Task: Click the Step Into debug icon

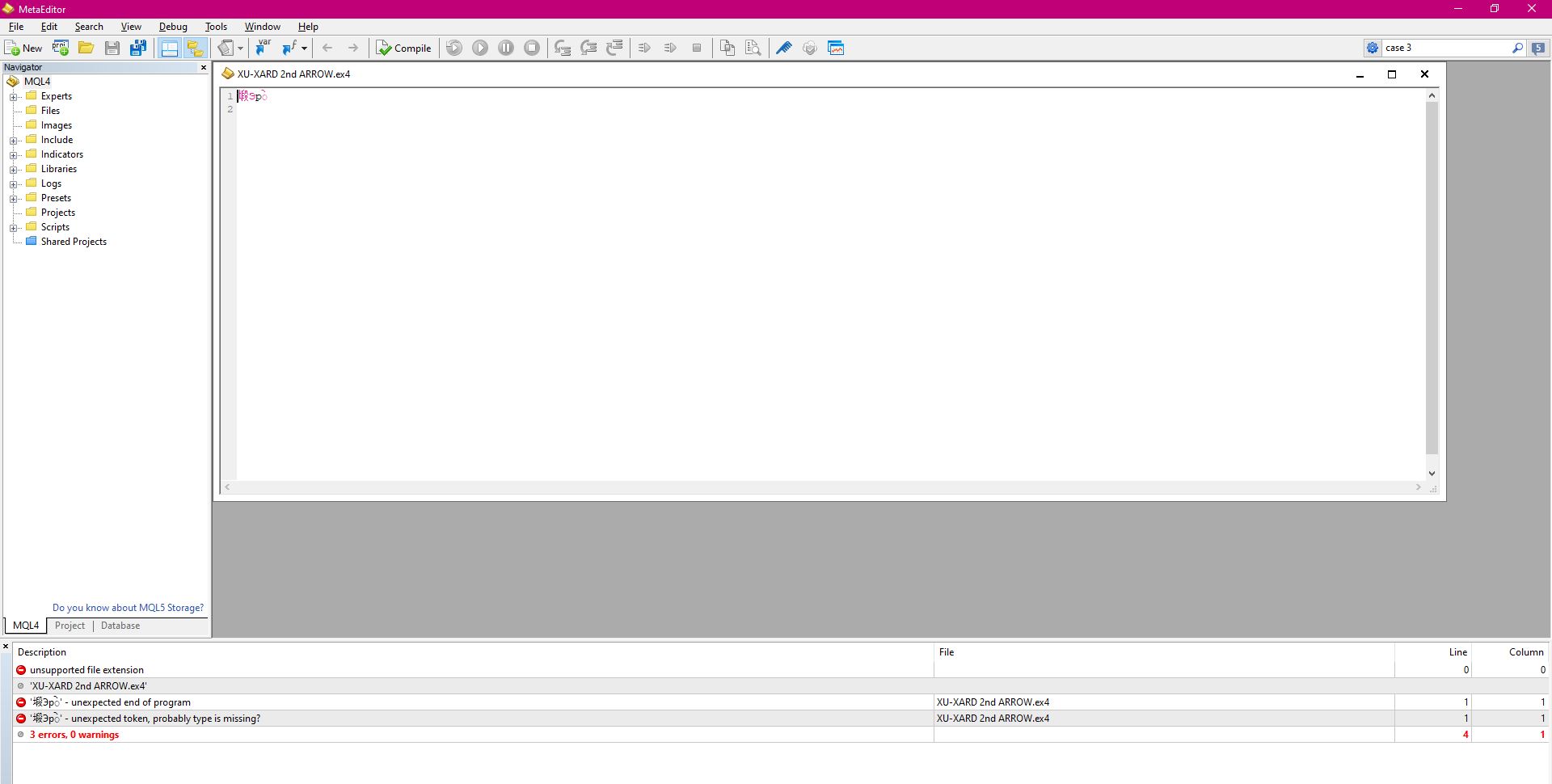Action: click(x=563, y=48)
